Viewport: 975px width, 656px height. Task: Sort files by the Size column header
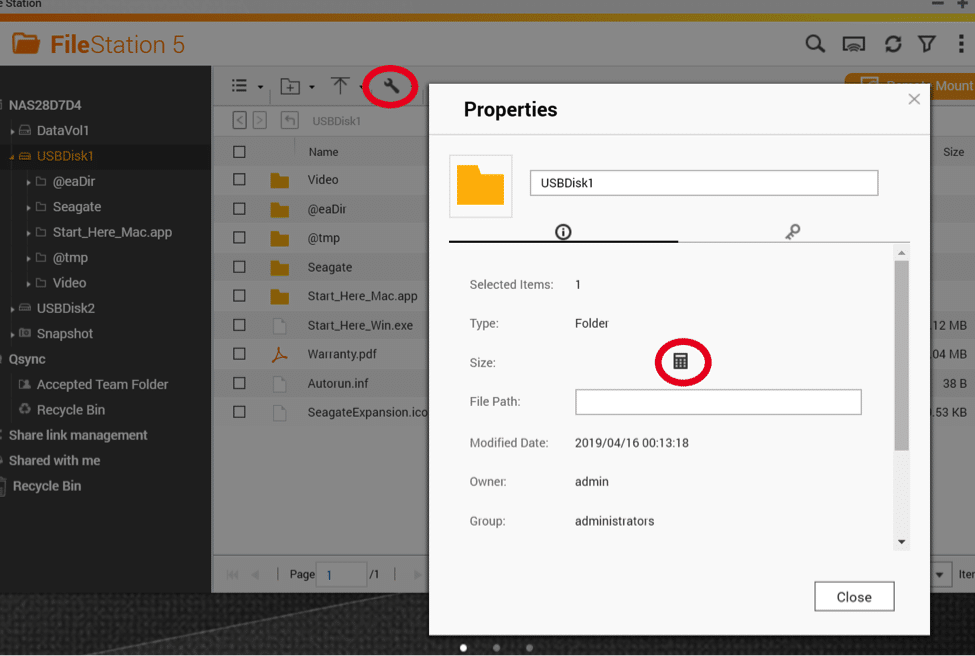click(953, 152)
